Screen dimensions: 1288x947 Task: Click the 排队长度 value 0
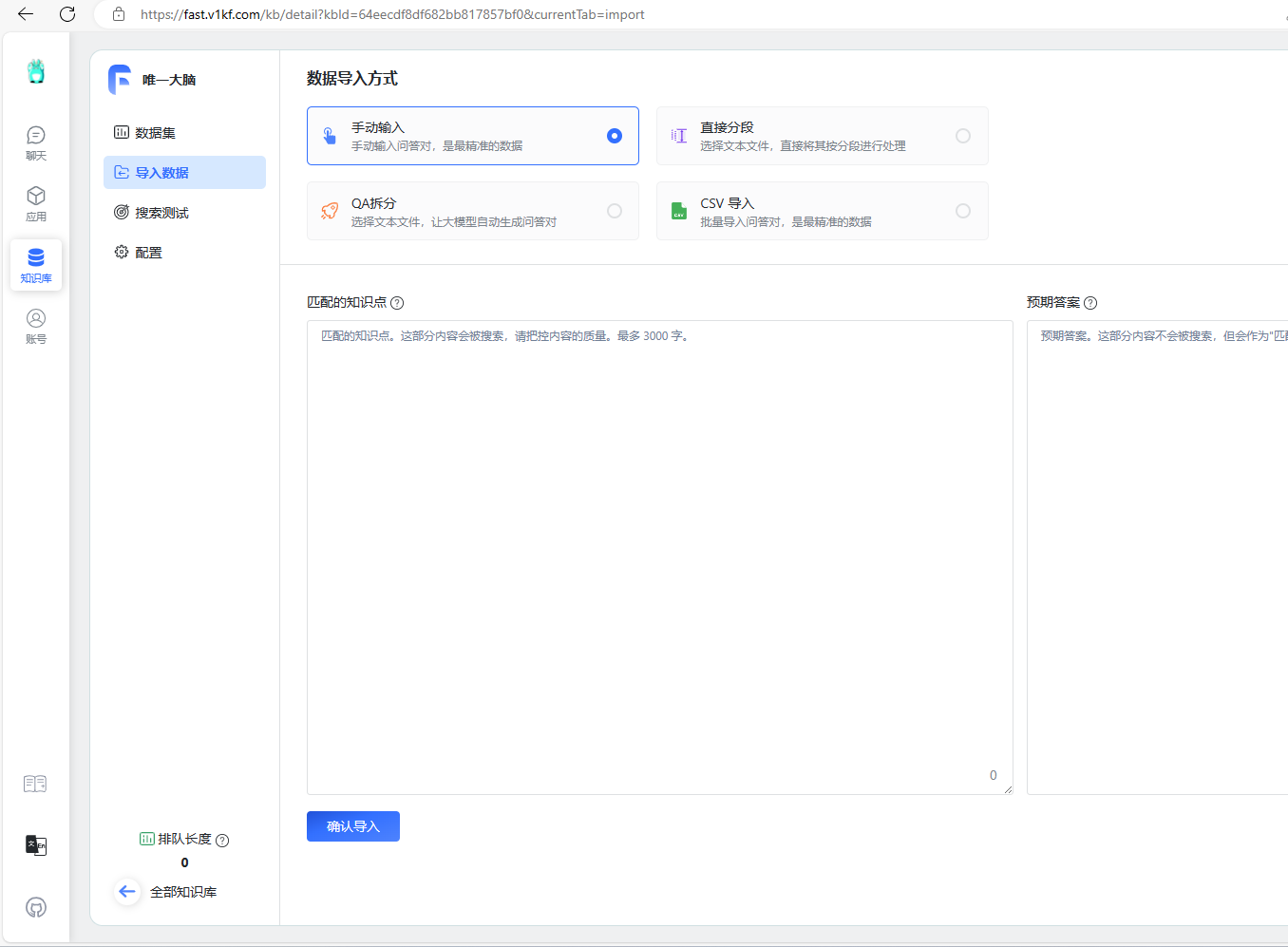(184, 862)
